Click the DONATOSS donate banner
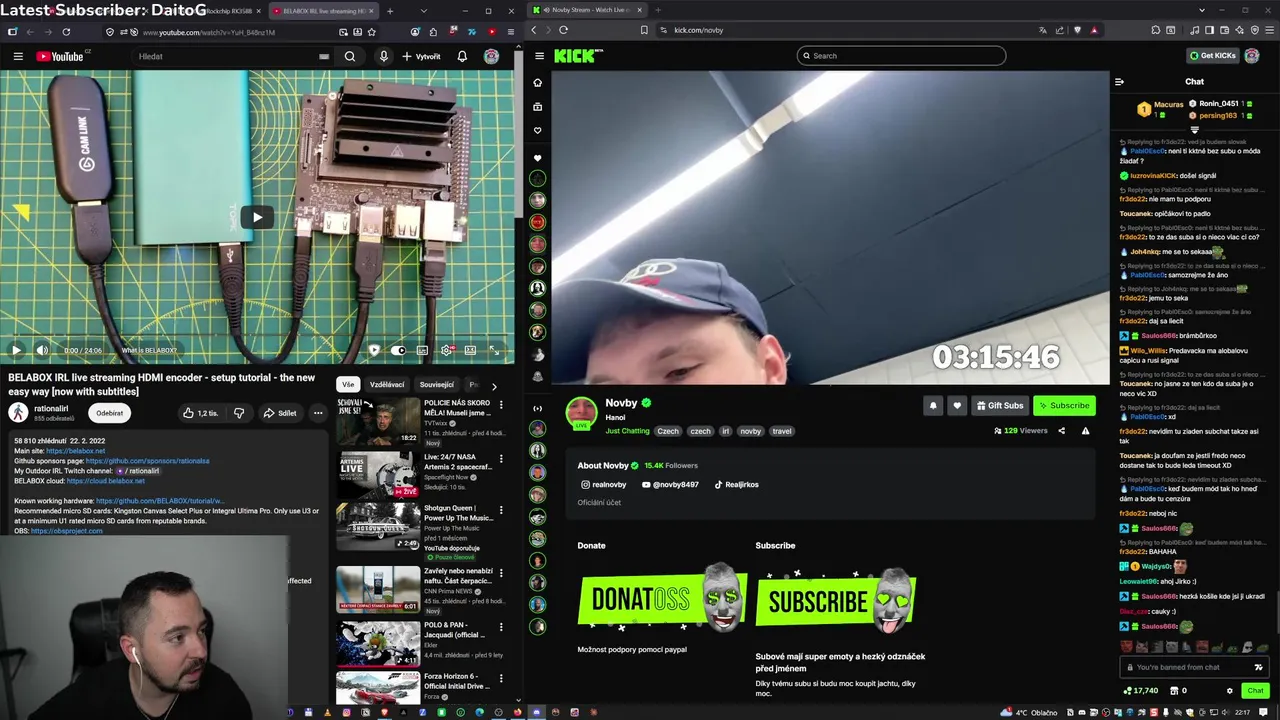 662,599
